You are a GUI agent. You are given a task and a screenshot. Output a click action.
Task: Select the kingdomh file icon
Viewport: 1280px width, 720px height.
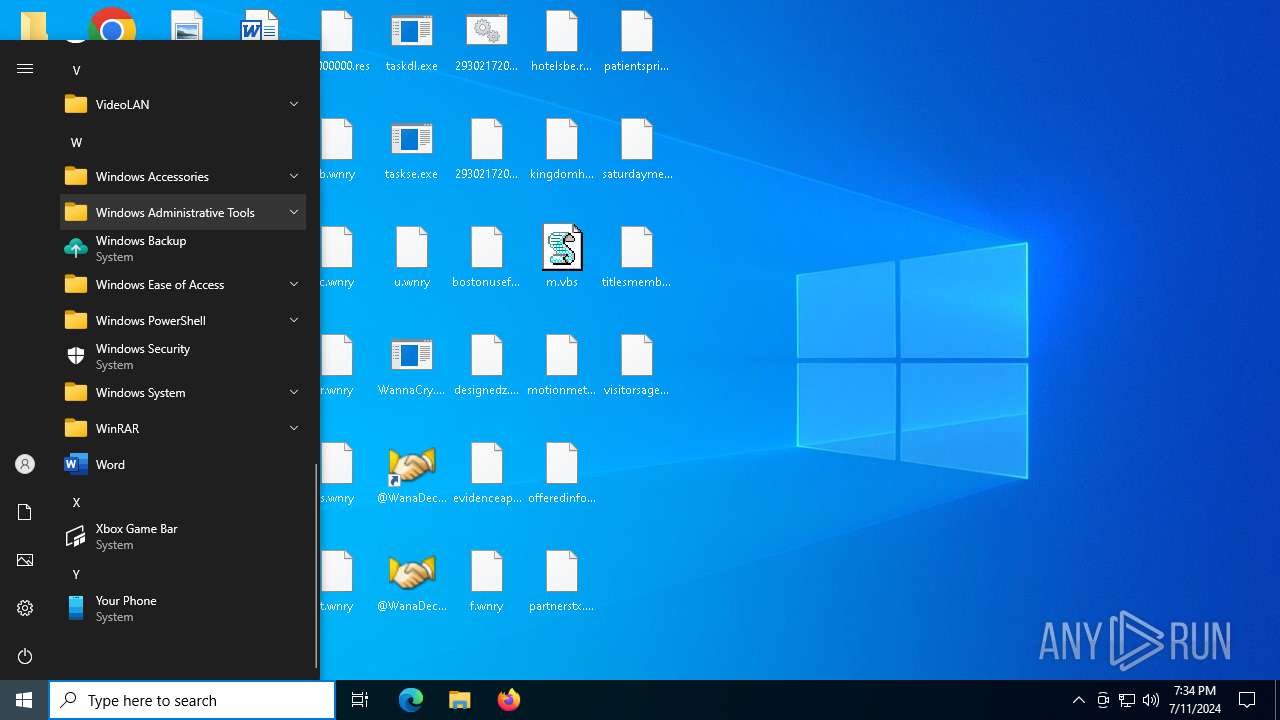[562, 150]
